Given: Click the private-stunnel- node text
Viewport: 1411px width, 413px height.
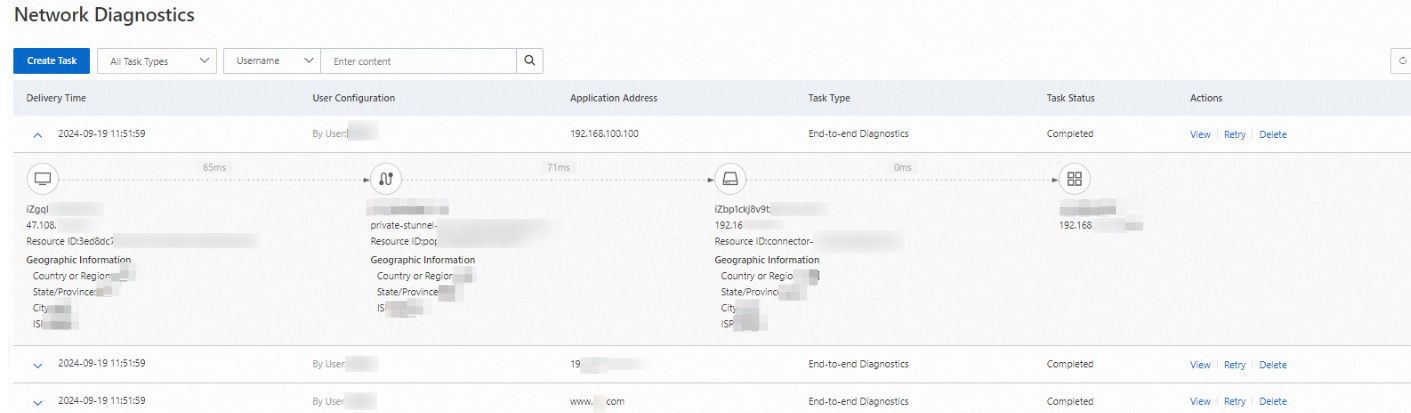Looking at the screenshot, I should 404,225.
